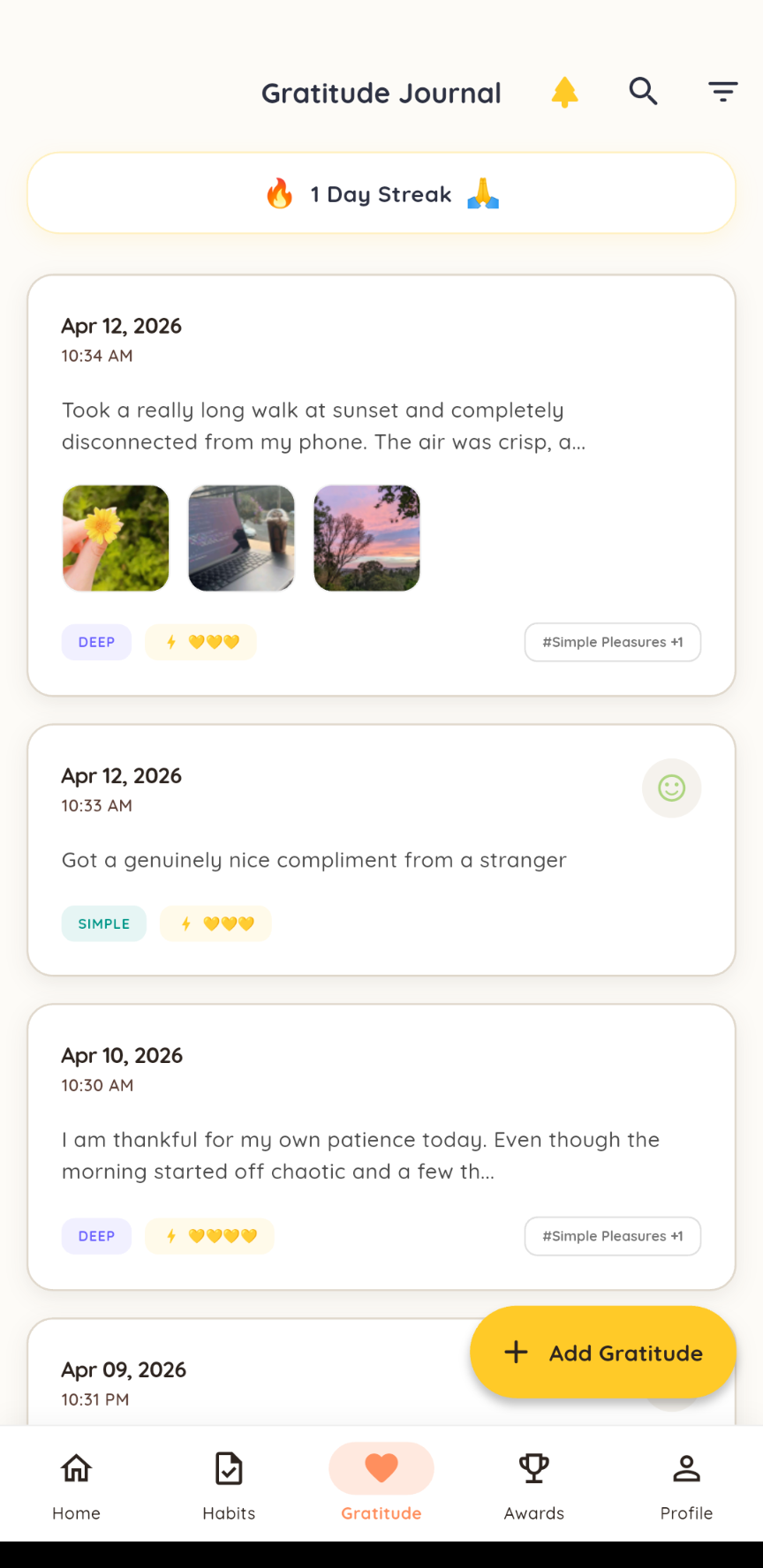Open search in Gratitude Journal
763x1568 pixels.
(x=643, y=91)
